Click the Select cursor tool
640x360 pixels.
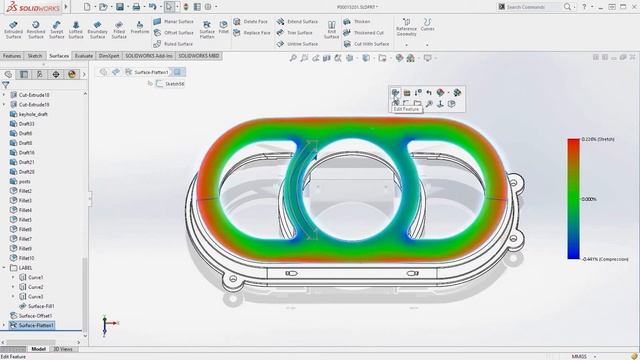(x=169, y=7)
